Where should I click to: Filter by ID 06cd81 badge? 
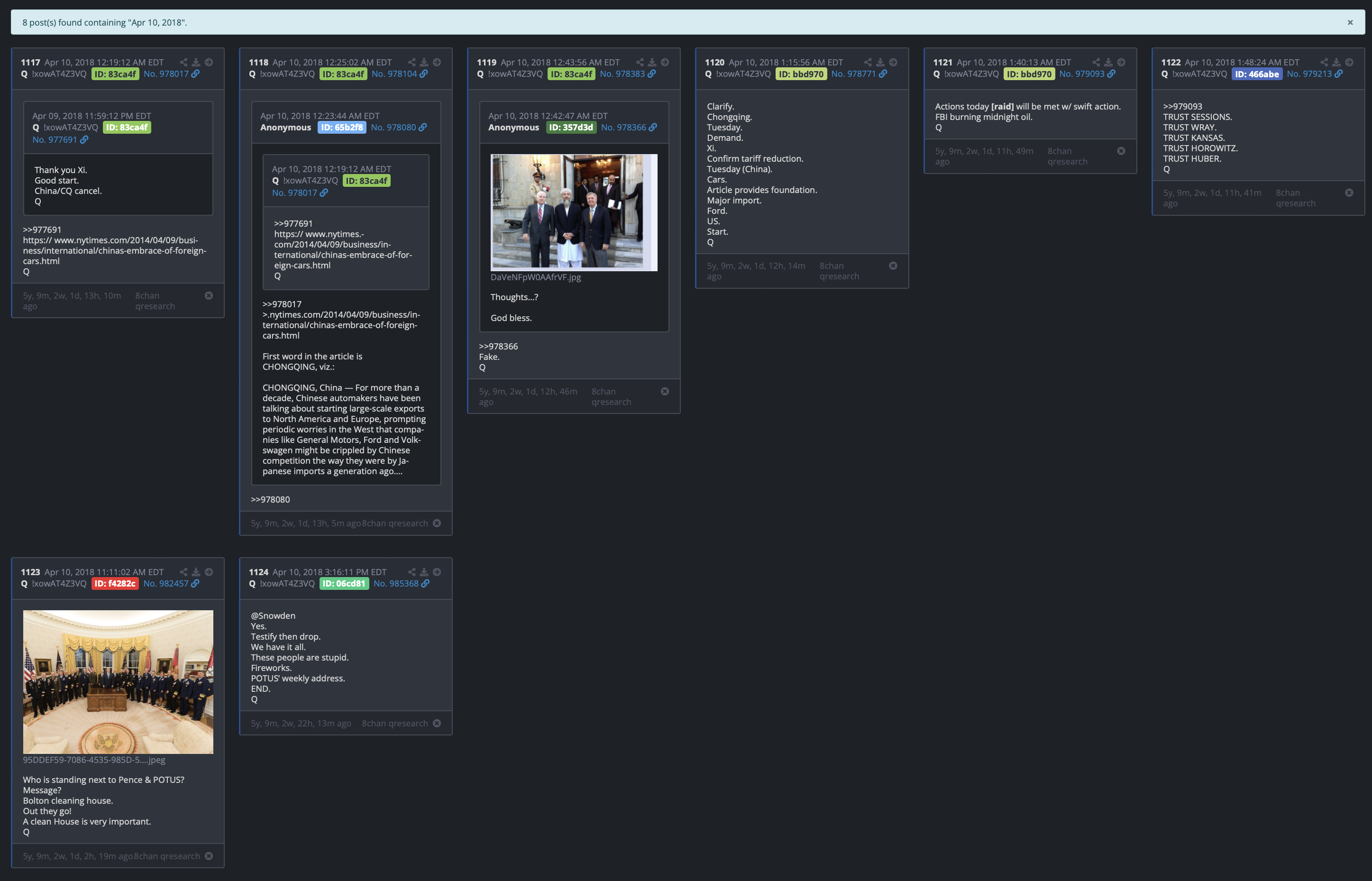coord(344,584)
